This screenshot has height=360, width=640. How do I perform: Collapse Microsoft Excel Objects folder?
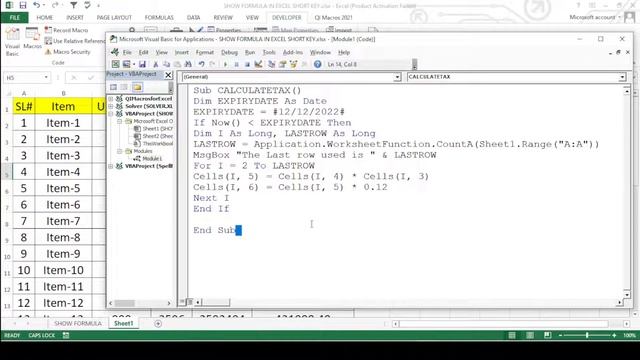(120, 121)
